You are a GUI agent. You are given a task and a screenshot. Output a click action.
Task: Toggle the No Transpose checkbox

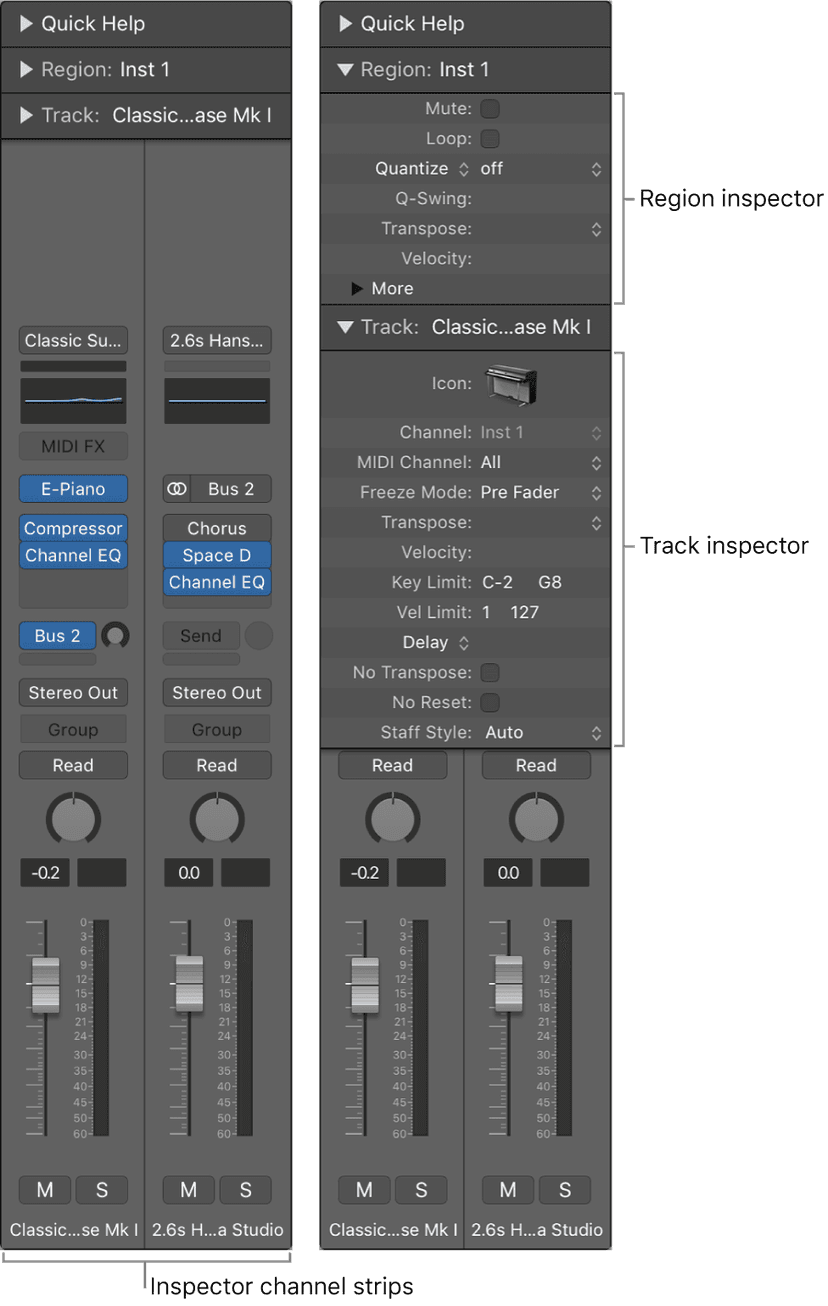point(490,673)
